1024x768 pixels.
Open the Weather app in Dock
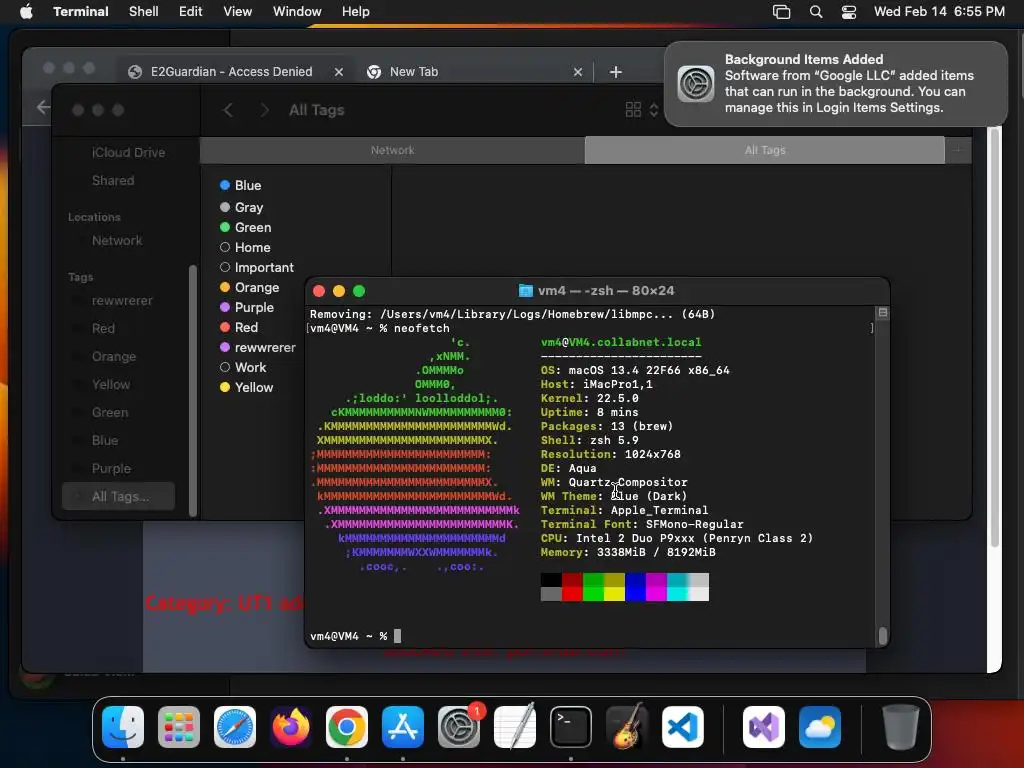click(x=820, y=727)
